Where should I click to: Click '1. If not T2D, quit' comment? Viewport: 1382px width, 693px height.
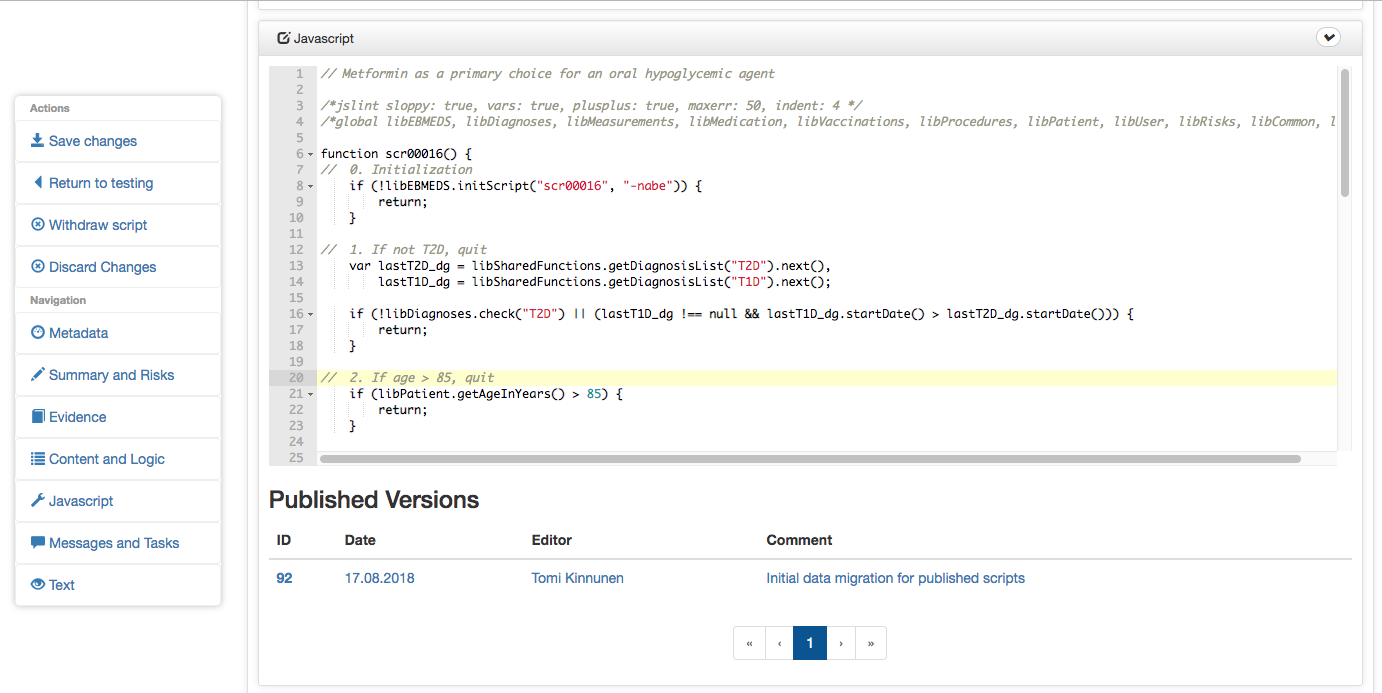pyautogui.click(x=404, y=250)
